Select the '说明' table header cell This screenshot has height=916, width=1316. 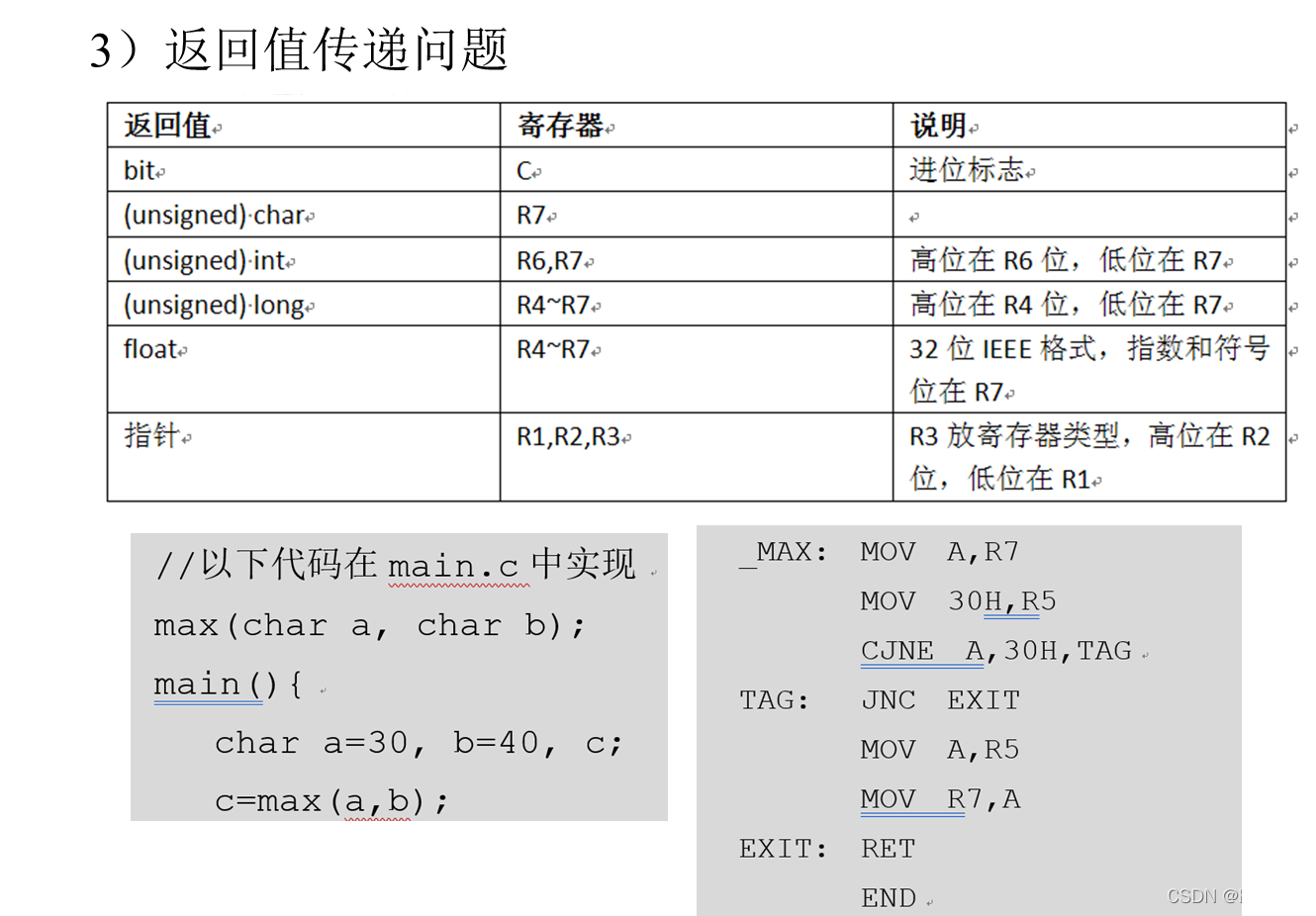[1089, 126]
